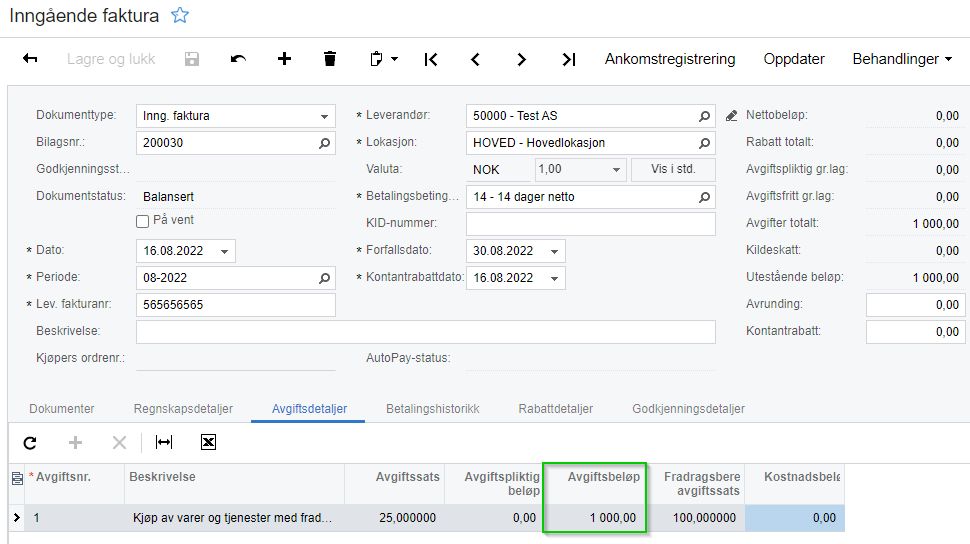Go to the last record
The height and width of the screenshot is (544, 970).
point(569,59)
